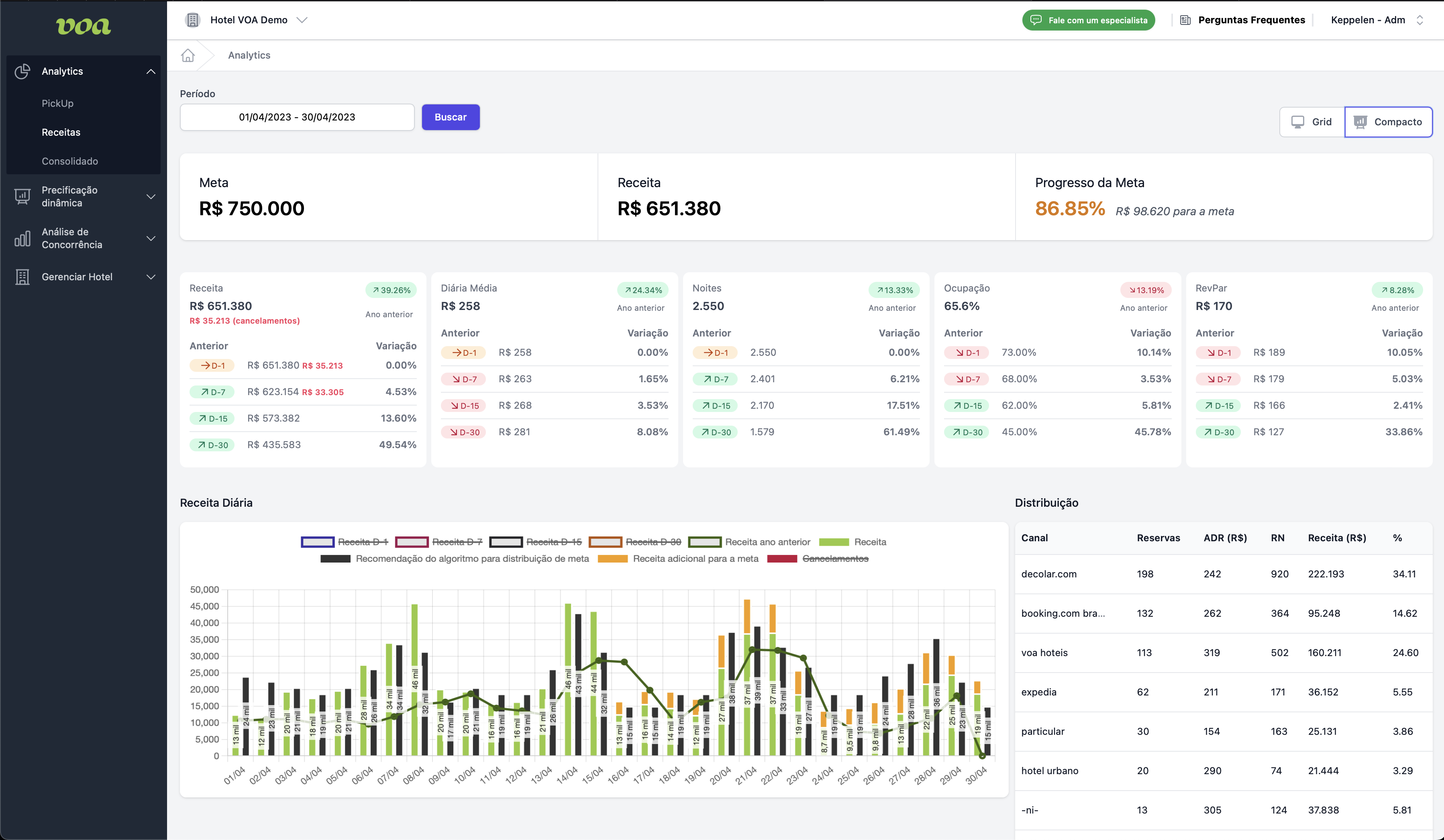Click the 08/04 green Receita bar
Screen dimensions: 1444x840
[x=414, y=679]
